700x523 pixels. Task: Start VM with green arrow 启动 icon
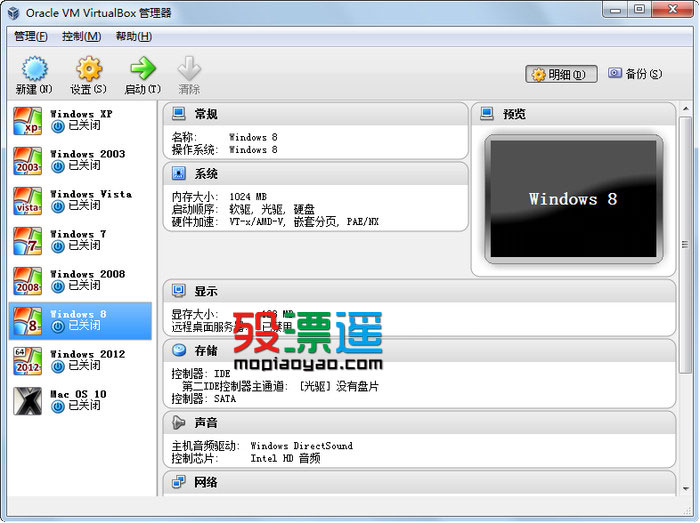pos(142,69)
